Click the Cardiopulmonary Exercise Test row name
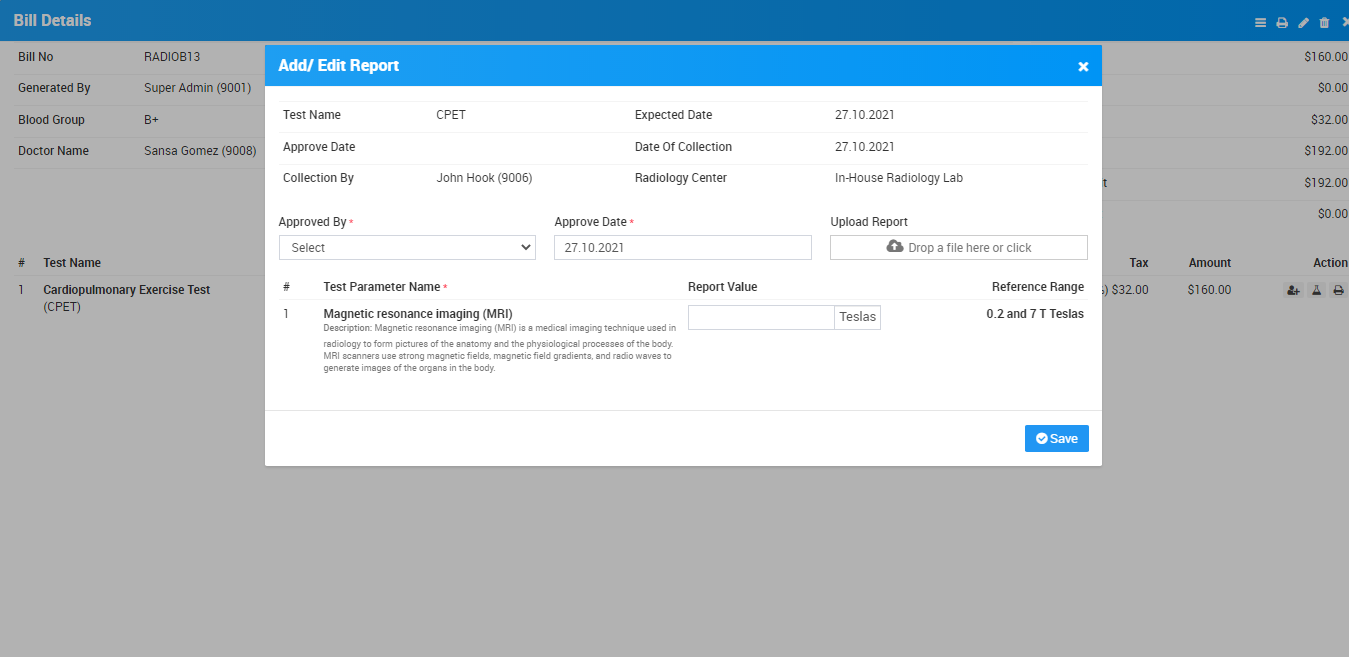The image size is (1349, 657). (x=126, y=290)
